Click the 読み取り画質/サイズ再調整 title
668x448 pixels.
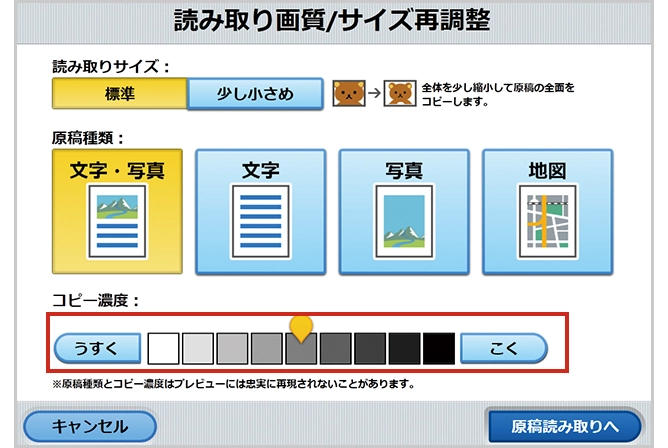(x=332, y=20)
